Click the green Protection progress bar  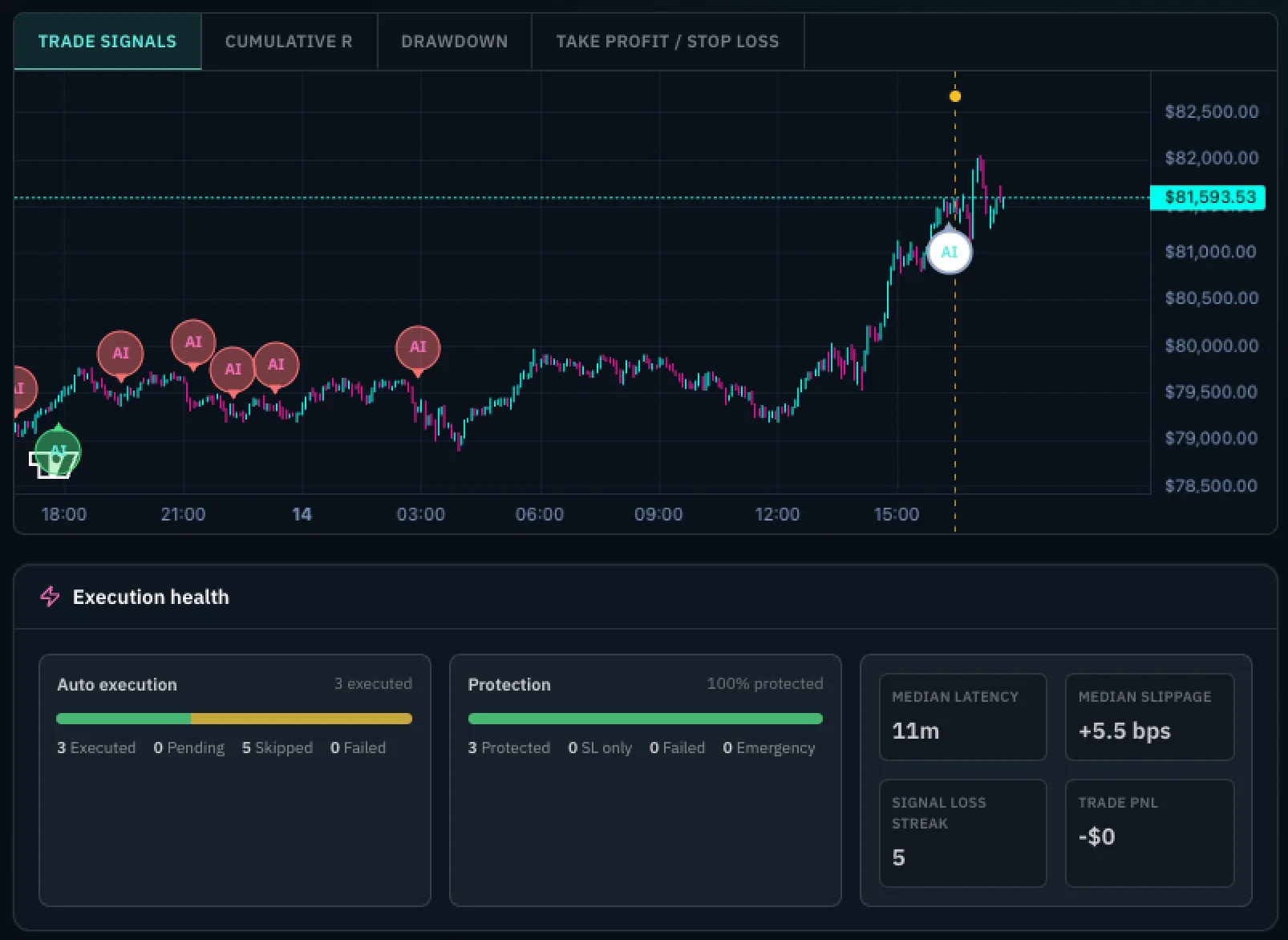[646, 719]
